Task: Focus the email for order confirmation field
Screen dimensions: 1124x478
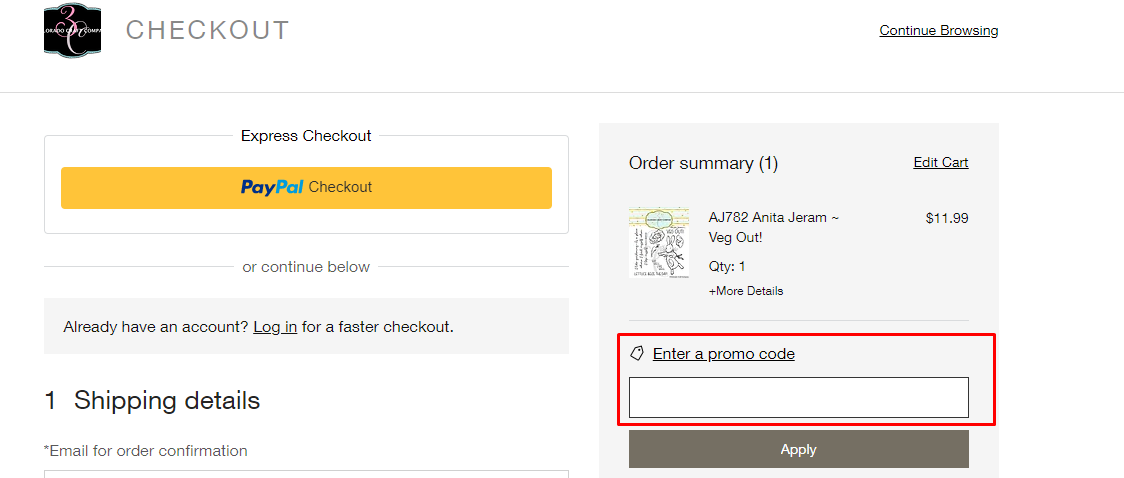Action: pos(306,474)
